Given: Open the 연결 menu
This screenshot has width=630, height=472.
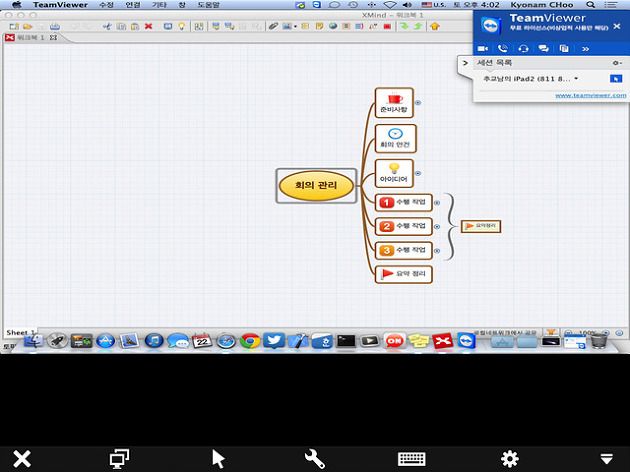Looking at the screenshot, I should pos(133,5).
